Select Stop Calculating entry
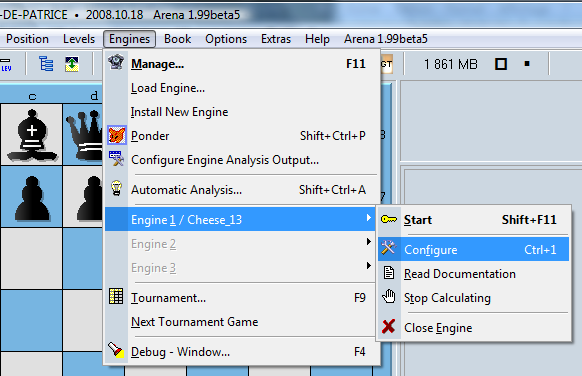Image resolution: width=582 pixels, height=376 pixels. click(474, 298)
